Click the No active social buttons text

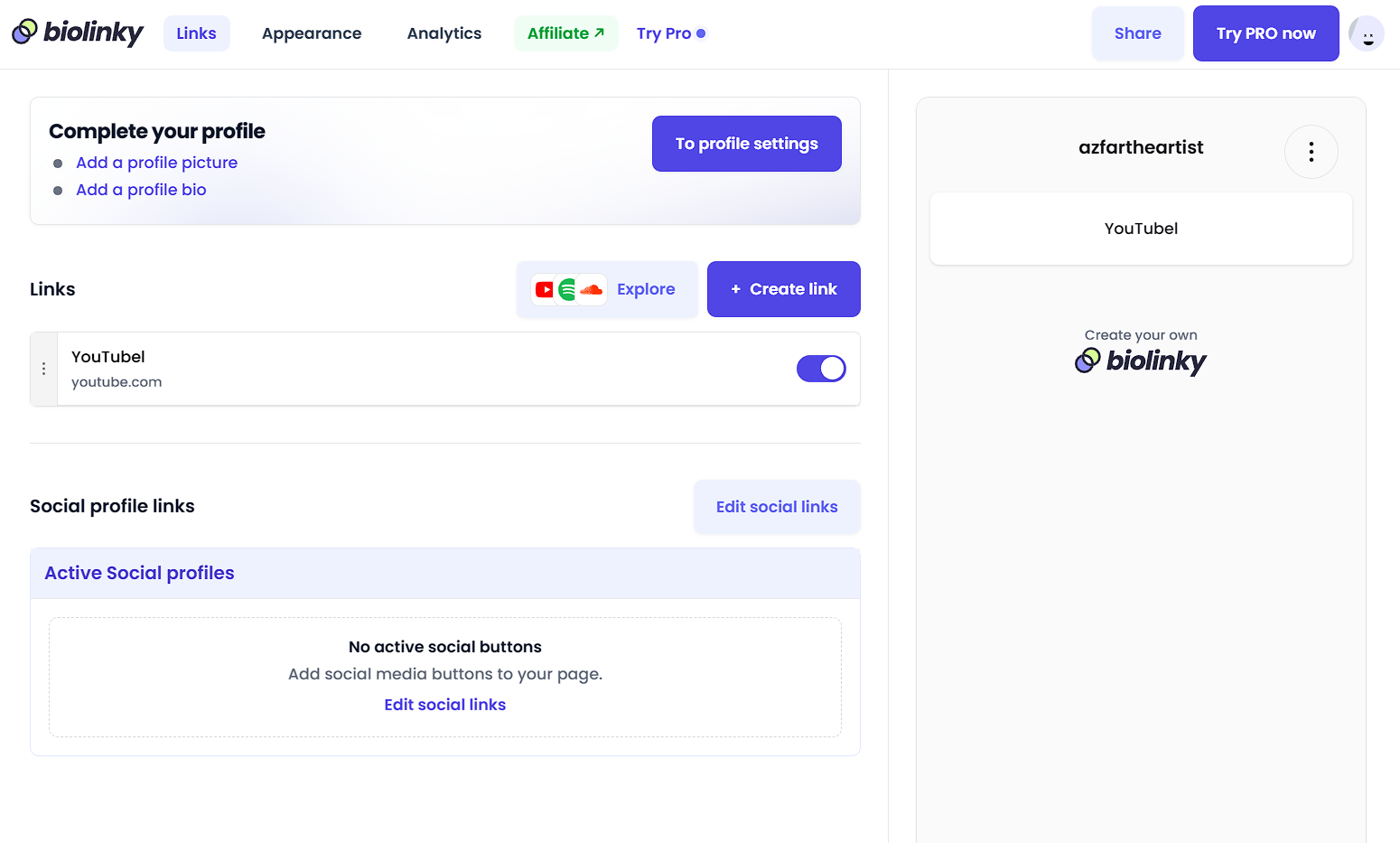445,647
